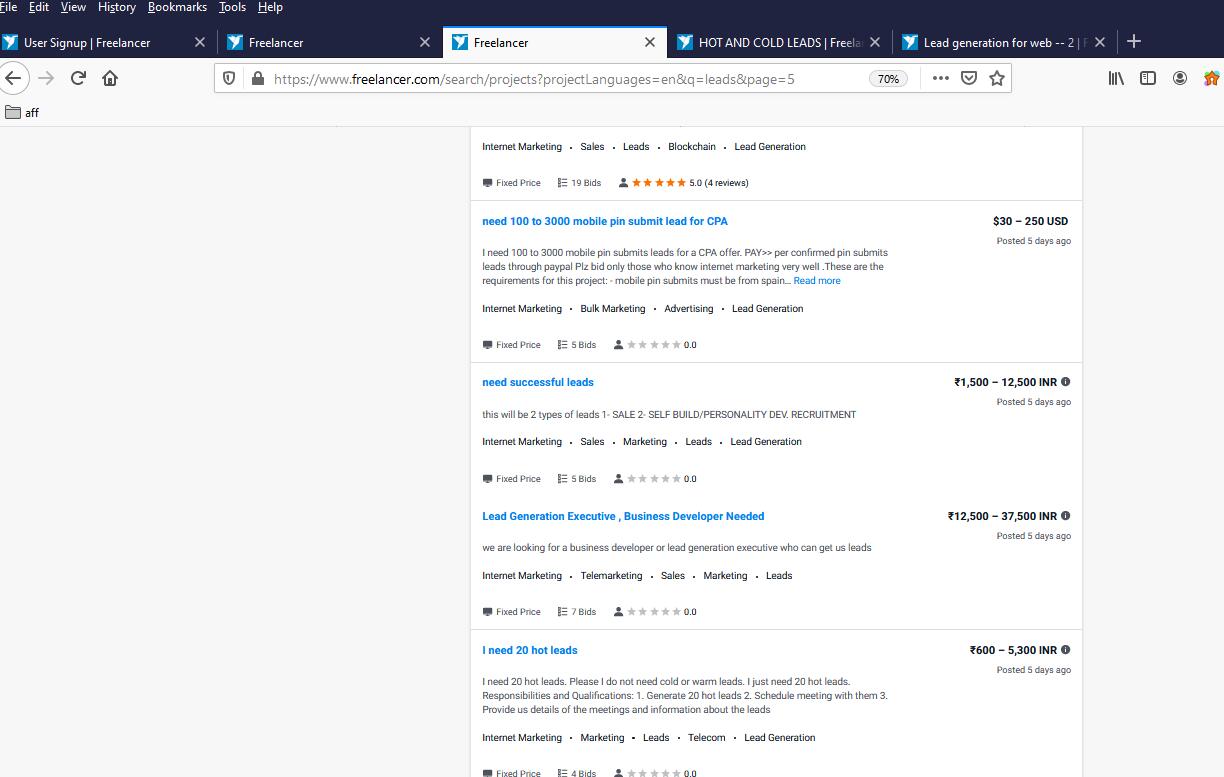Open the Bookmarks menu
Viewport: 1224px width, 777px height.
(x=177, y=7)
